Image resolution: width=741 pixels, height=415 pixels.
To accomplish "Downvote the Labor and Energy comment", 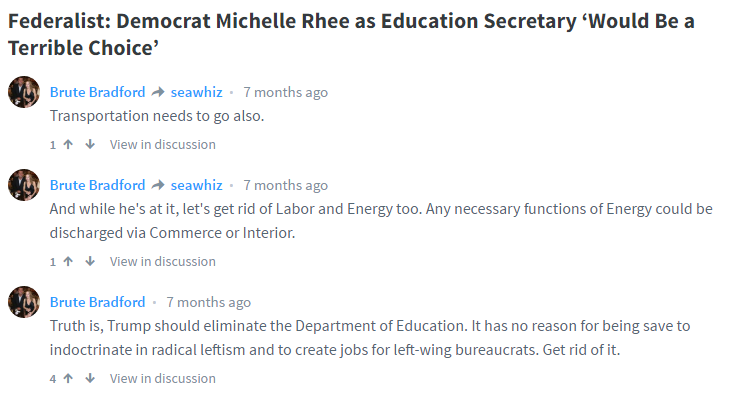I will 90,261.
